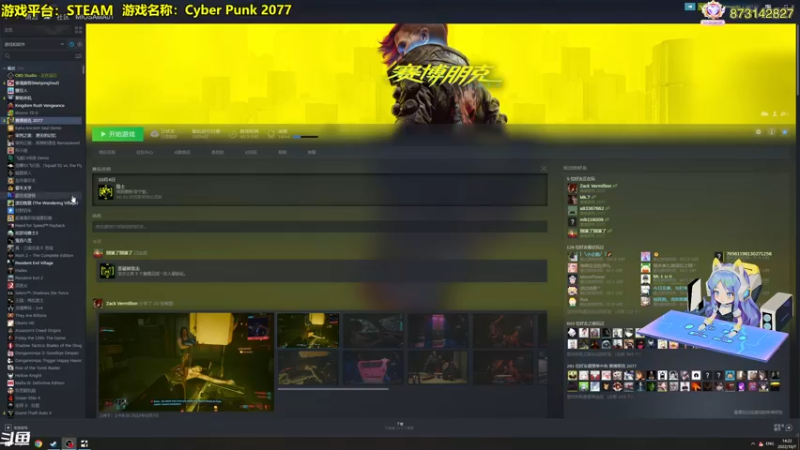This screenshot has width=800, height=450.
Task: Open the library category filter dropdown
Action: coord(35,44)
